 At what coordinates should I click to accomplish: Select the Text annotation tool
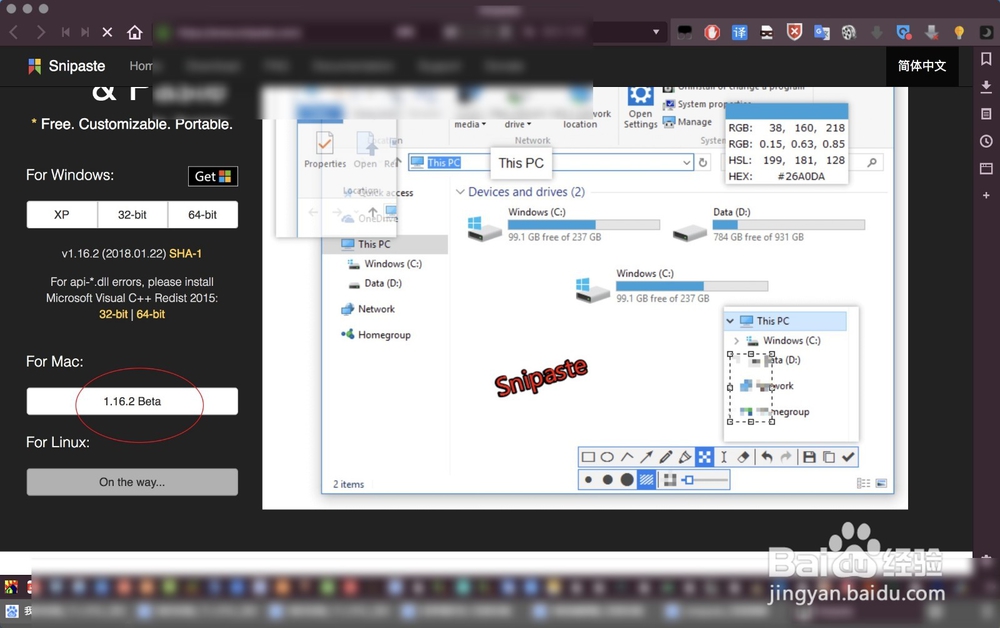(722, 458)
